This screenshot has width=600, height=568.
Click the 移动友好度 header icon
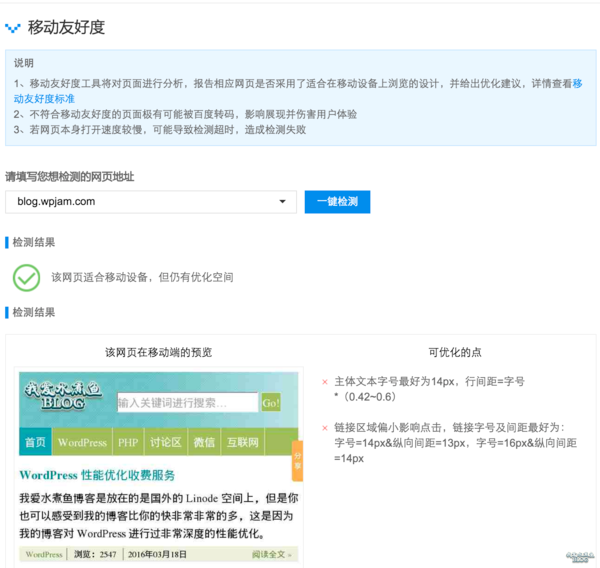[13, 28]
